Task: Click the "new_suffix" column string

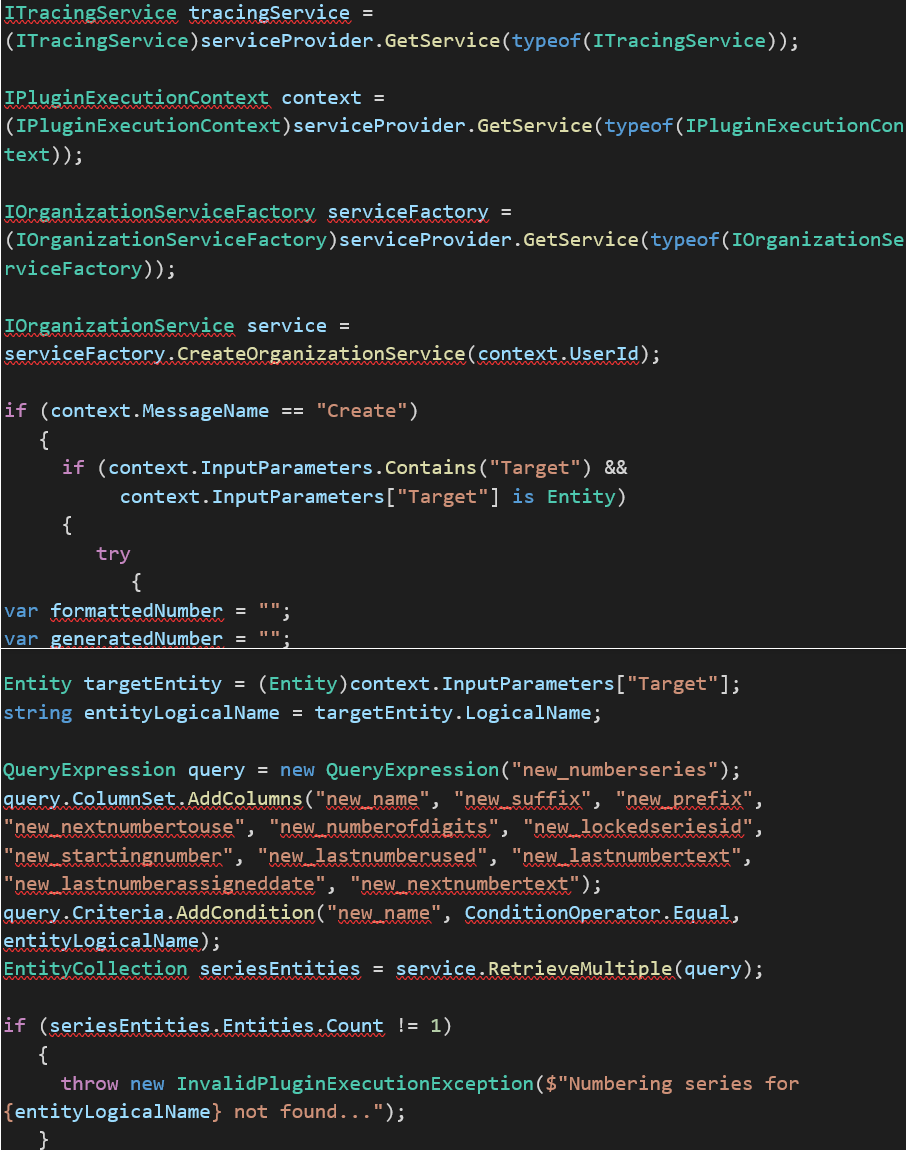Action: pos(522,799)
